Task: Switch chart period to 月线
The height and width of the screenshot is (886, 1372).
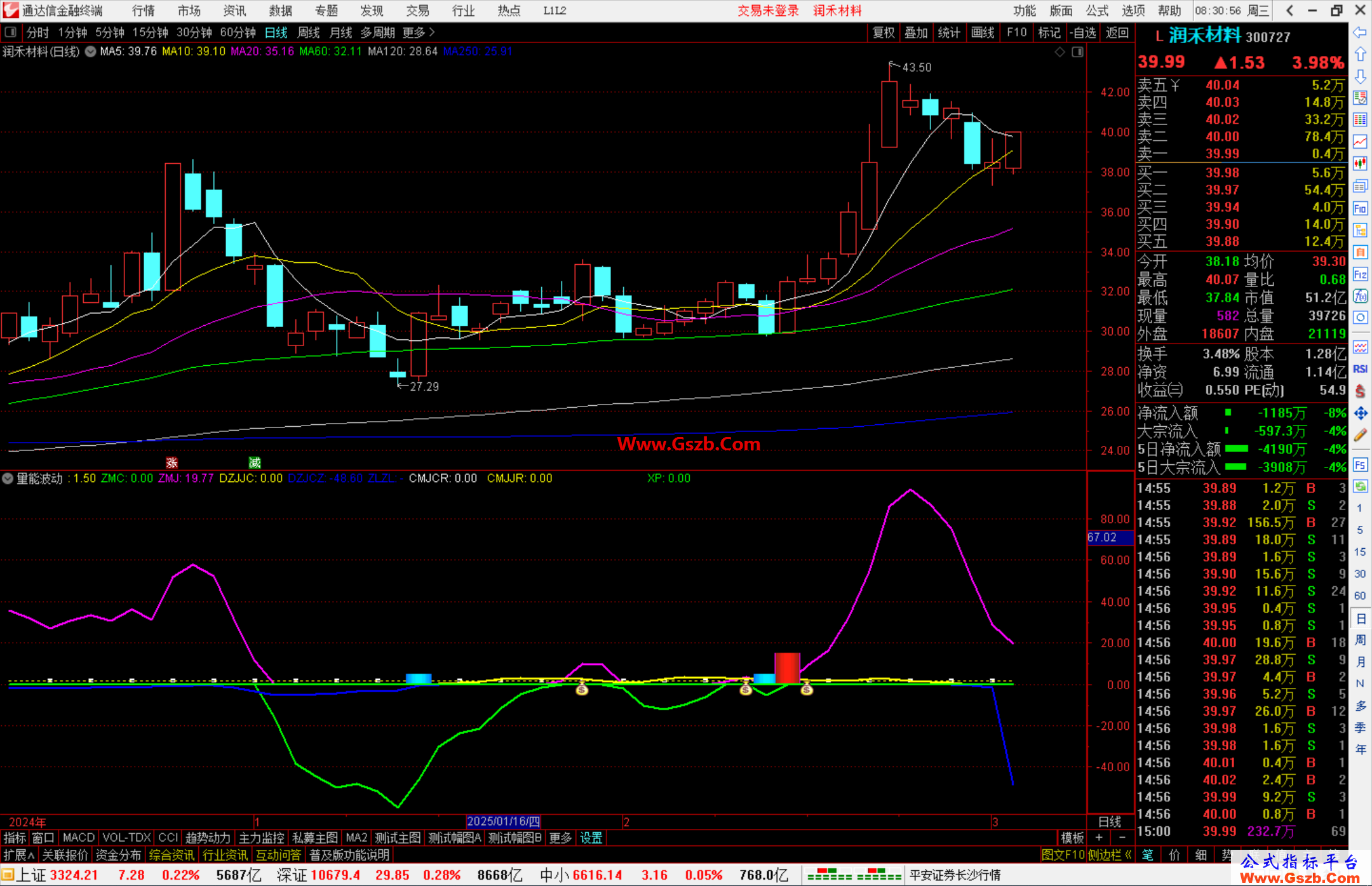Action: (x=341, y=32)
